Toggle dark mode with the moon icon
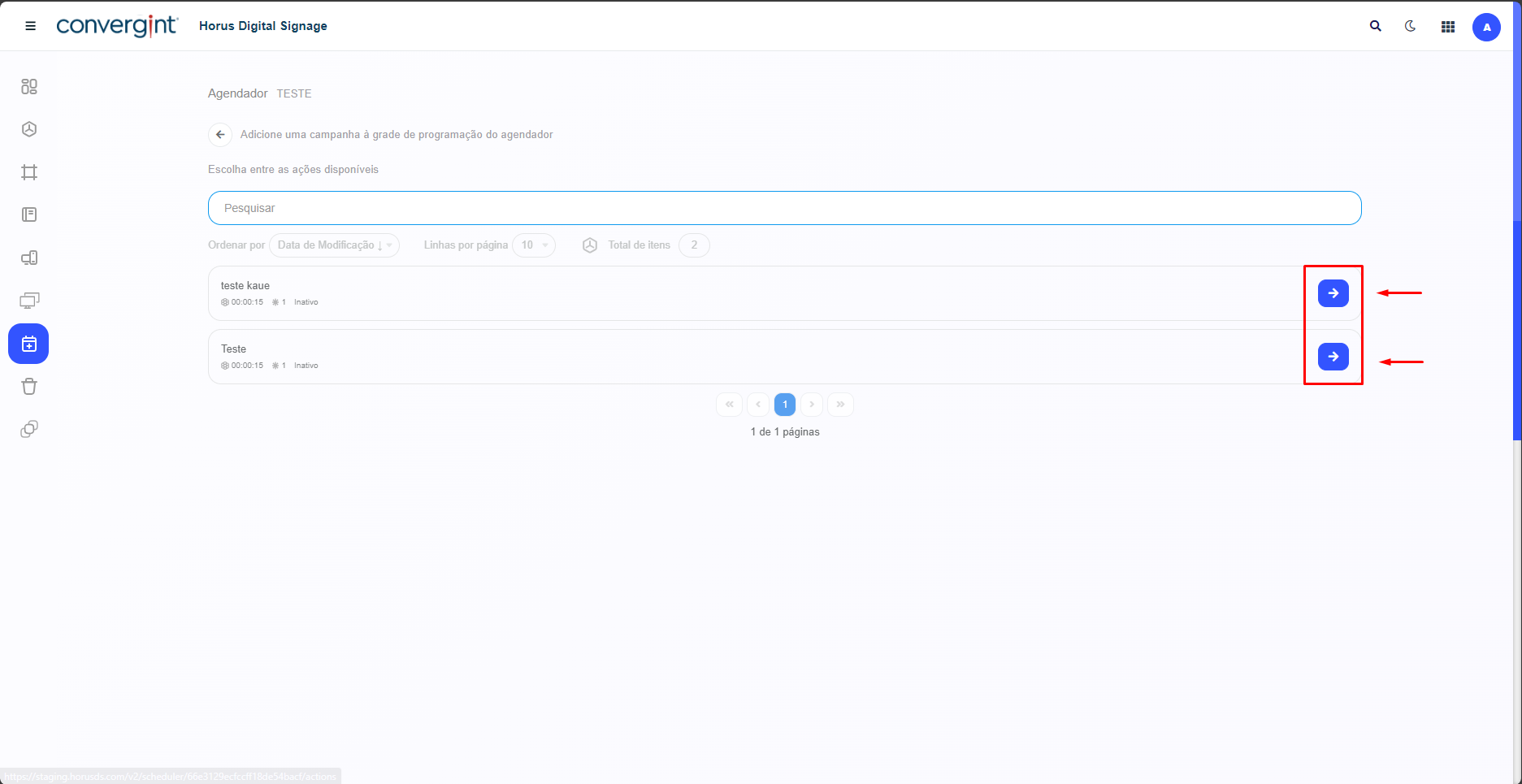 tap(1410, 26)
